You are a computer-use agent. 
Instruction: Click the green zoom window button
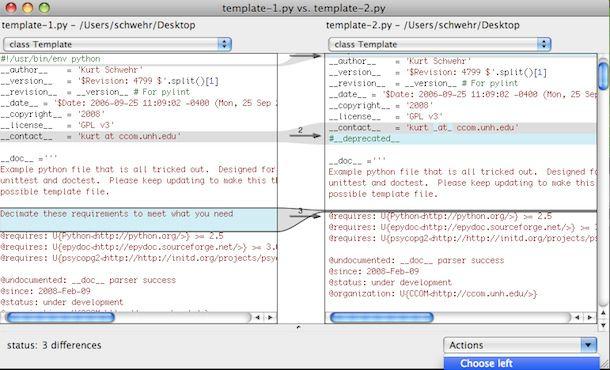pos(44,7)
